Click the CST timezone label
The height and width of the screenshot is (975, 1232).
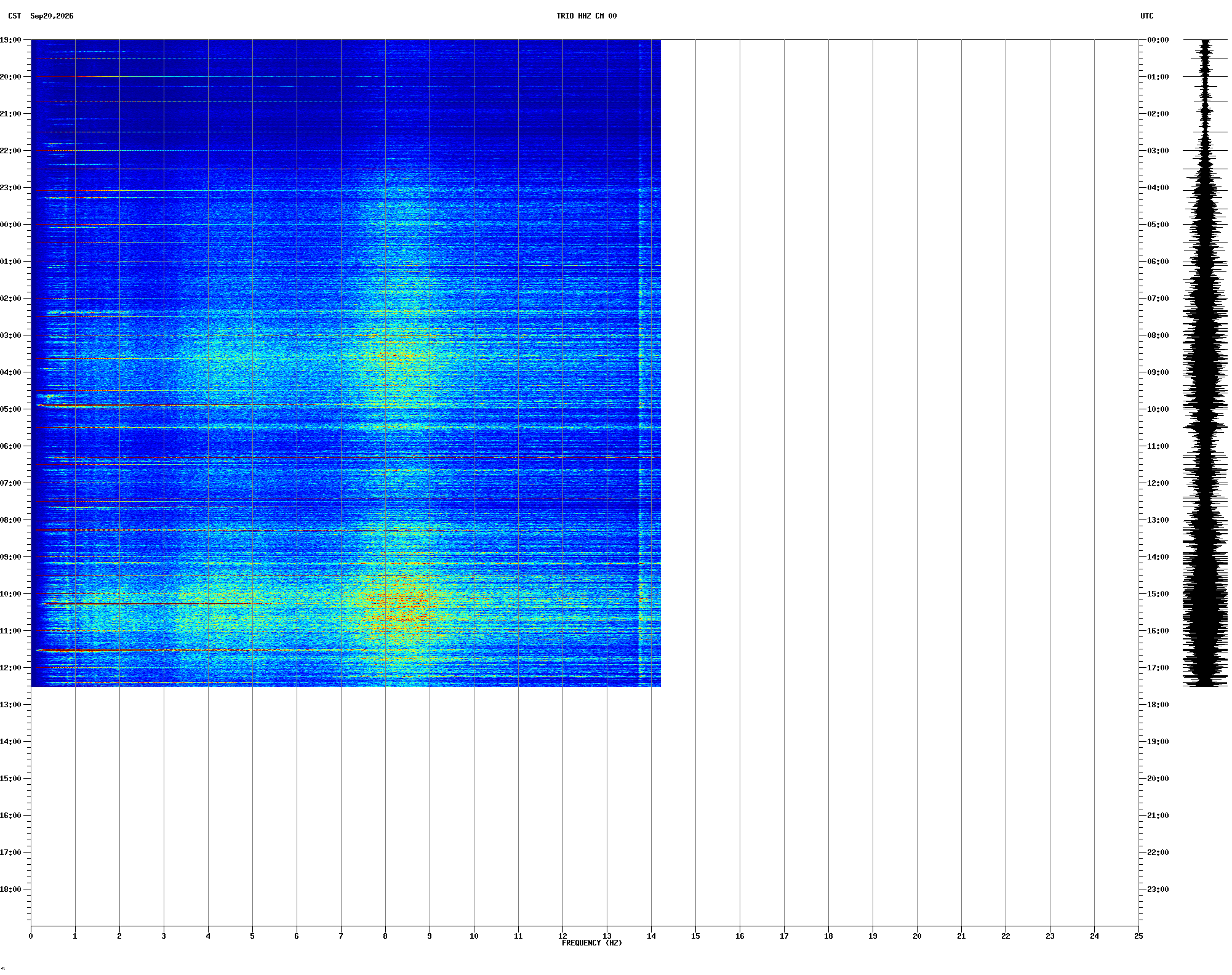[x=15, y=16]
